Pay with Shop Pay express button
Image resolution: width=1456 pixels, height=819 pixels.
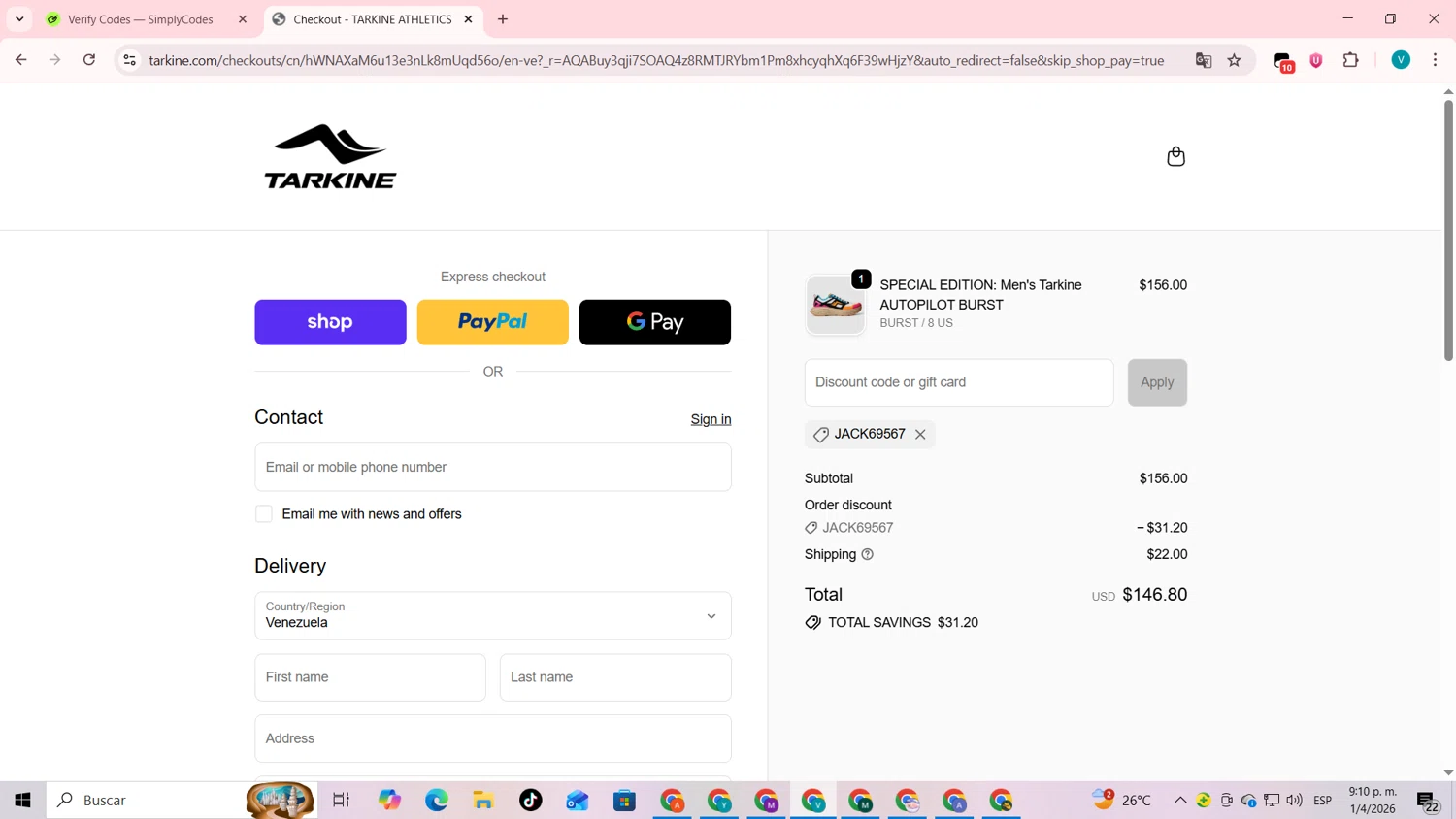pyautogui.click(x=330, y=322)
